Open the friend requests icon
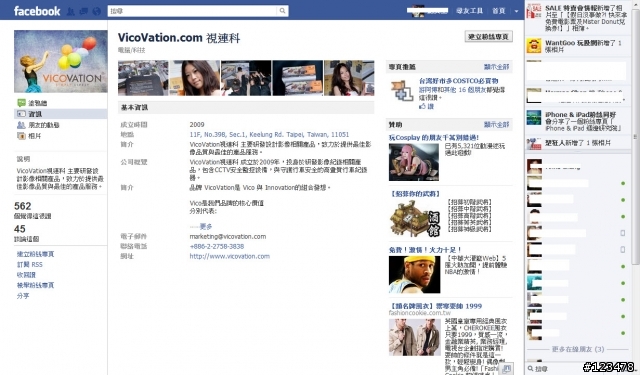Viewport: 640px width, 375px height. (x=71, y=11)
